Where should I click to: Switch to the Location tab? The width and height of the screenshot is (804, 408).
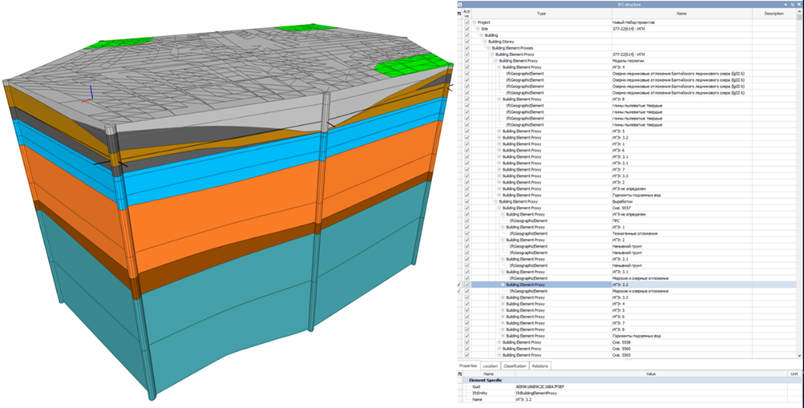coord(491,366)
